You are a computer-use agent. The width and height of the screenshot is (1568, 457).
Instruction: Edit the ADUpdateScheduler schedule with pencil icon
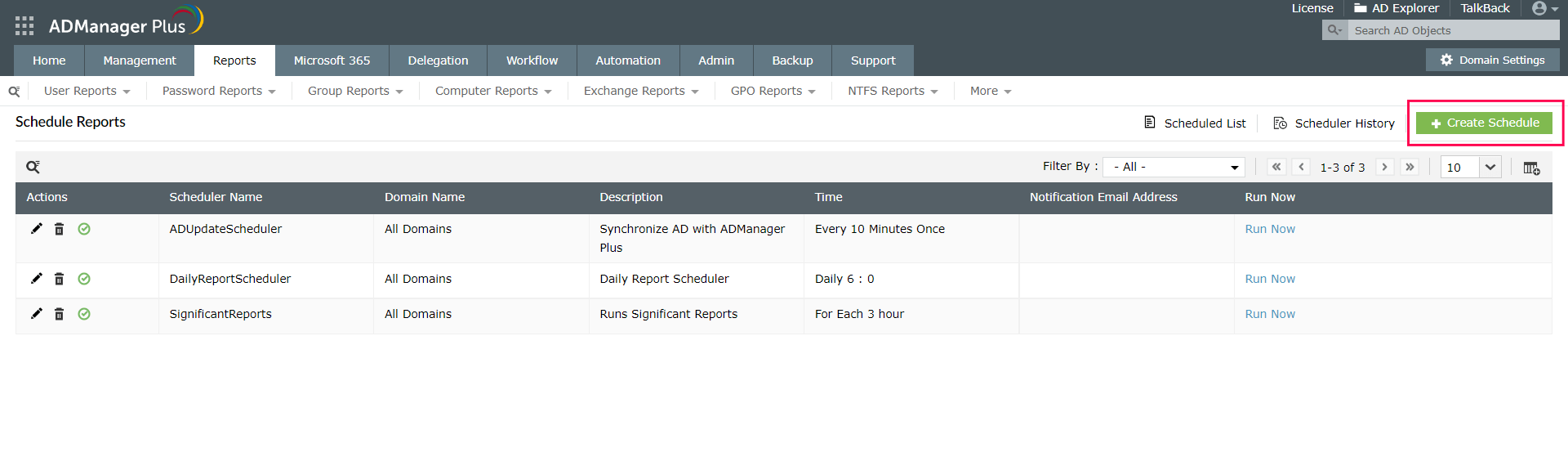pyautogui.click(x=37, y=229)
